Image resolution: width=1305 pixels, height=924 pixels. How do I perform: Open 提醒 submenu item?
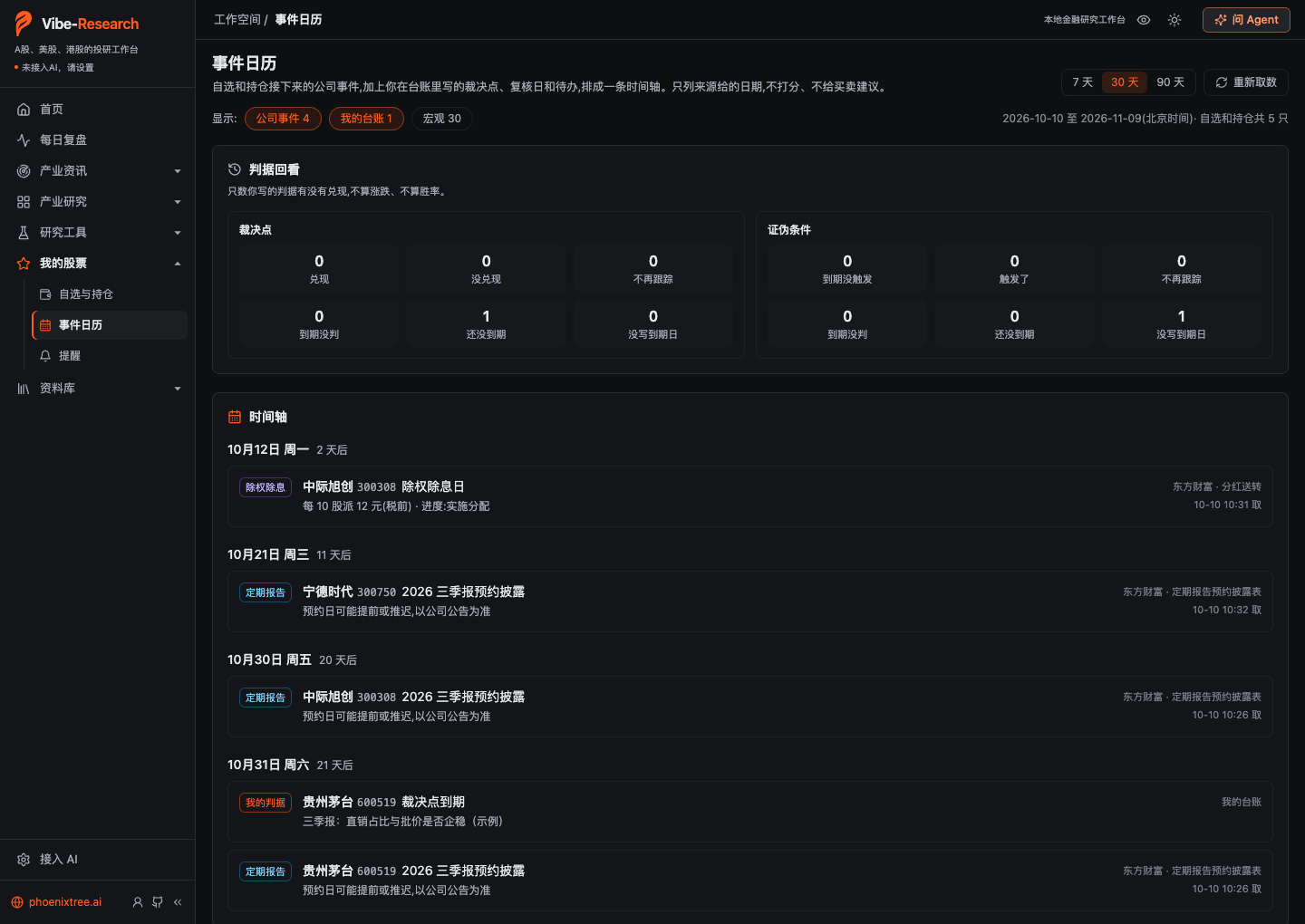pyautogui.click(x=110, y=356)
